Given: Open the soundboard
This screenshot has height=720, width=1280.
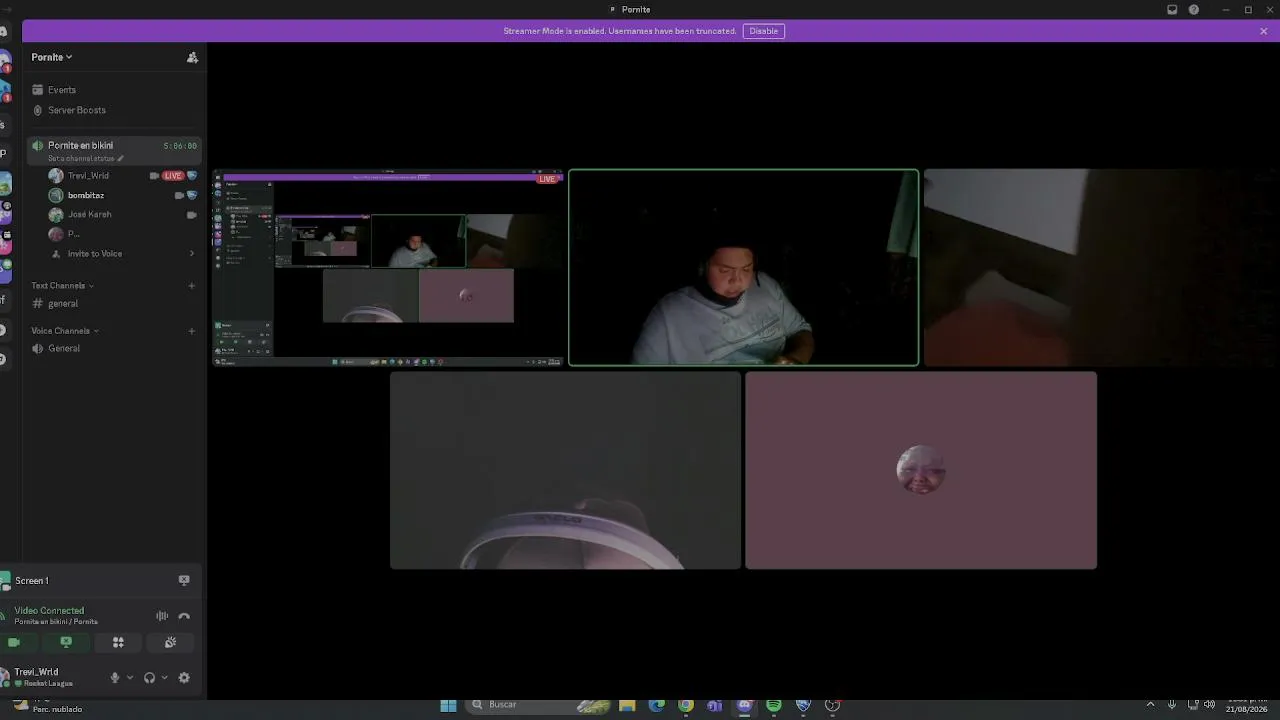Looking at the screenshot, I should click(171, 642).
